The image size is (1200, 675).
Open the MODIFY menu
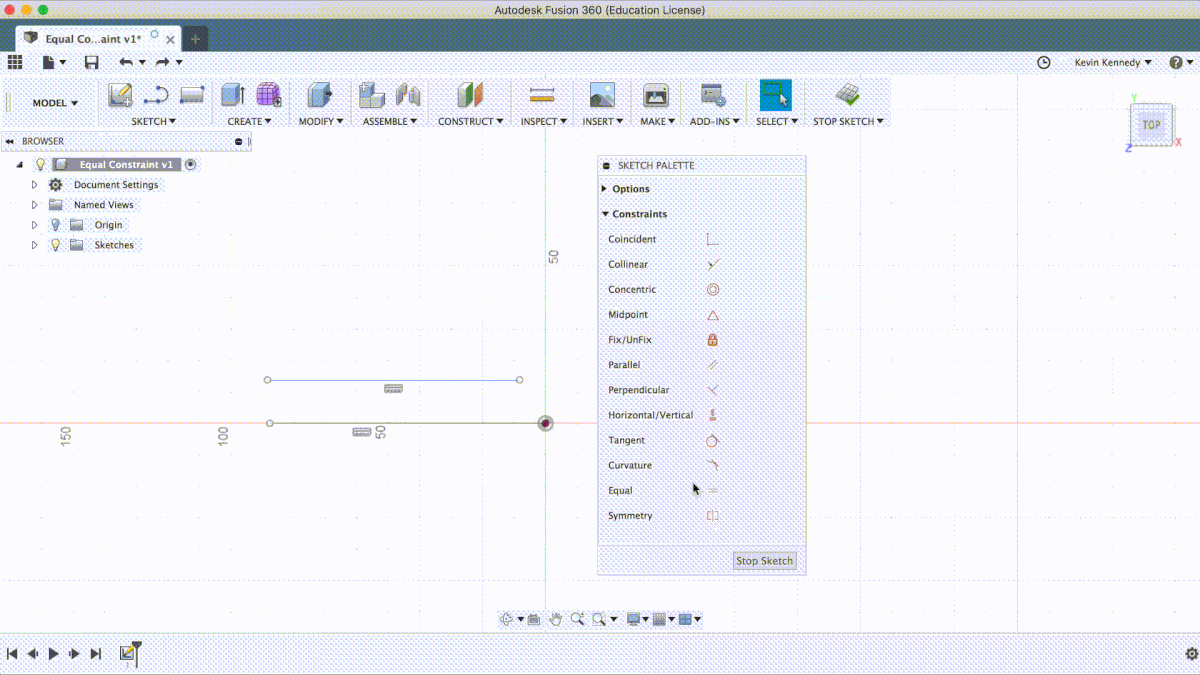pos(321,121)
